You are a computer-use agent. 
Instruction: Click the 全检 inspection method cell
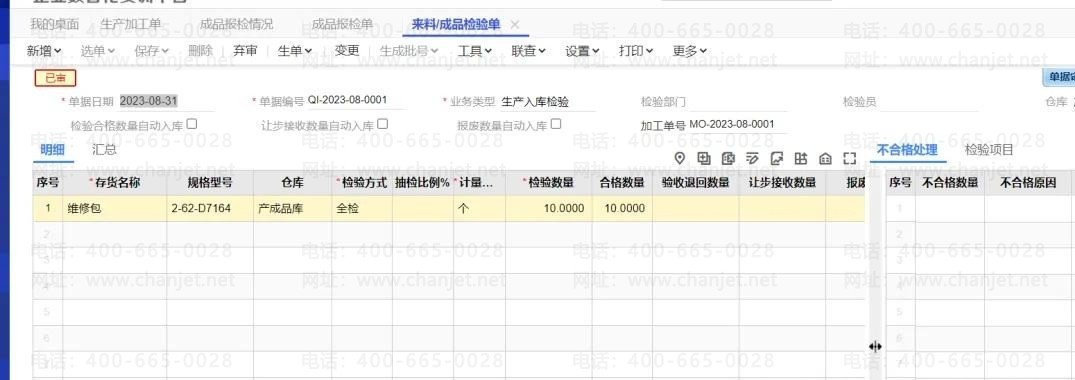[362, 209]
